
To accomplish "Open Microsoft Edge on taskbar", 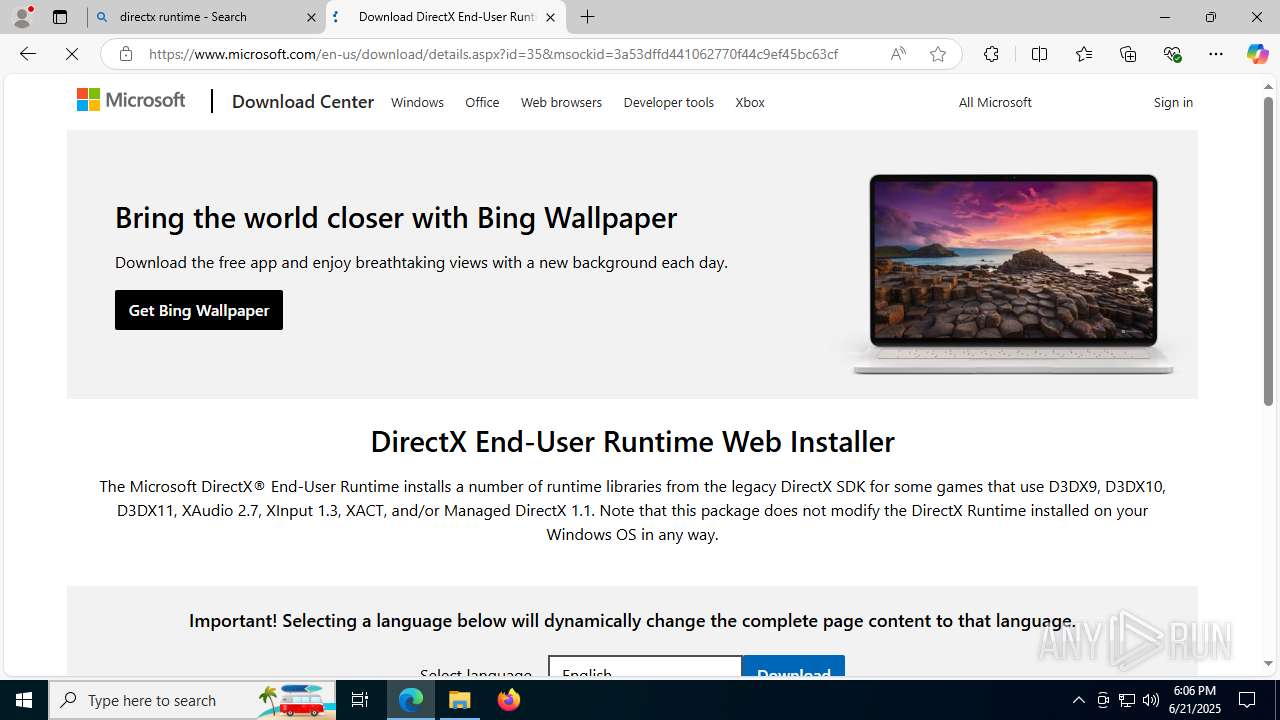I will (x=411, y=700).
